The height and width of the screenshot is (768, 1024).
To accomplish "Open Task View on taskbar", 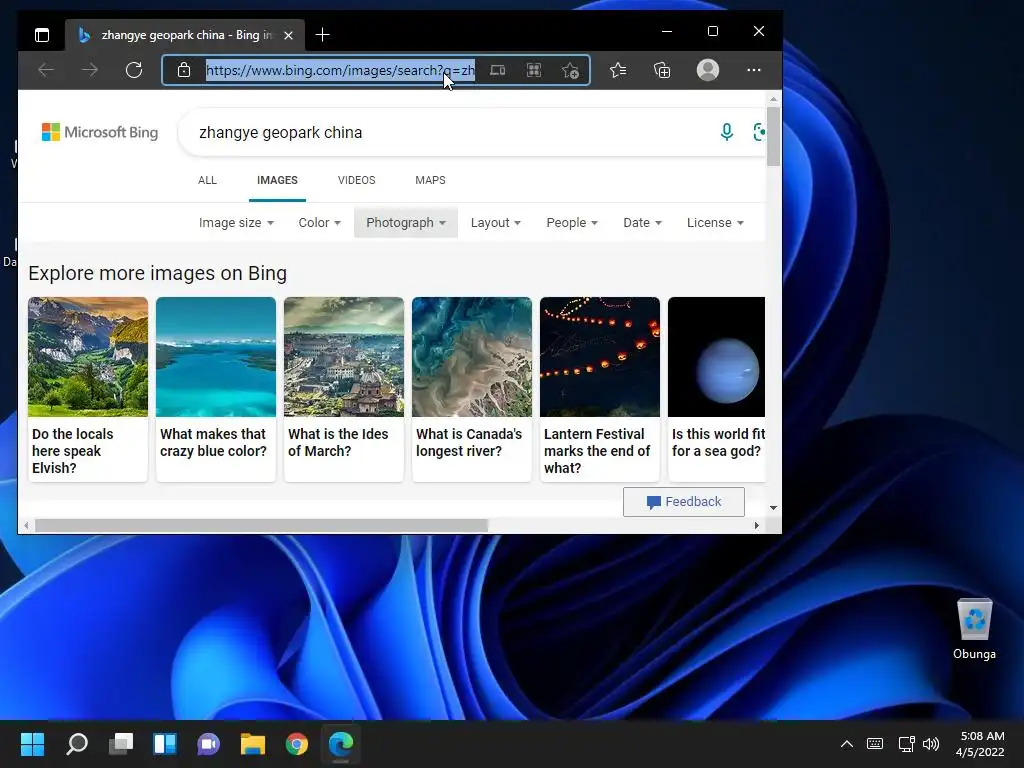I will pos(121,744).
